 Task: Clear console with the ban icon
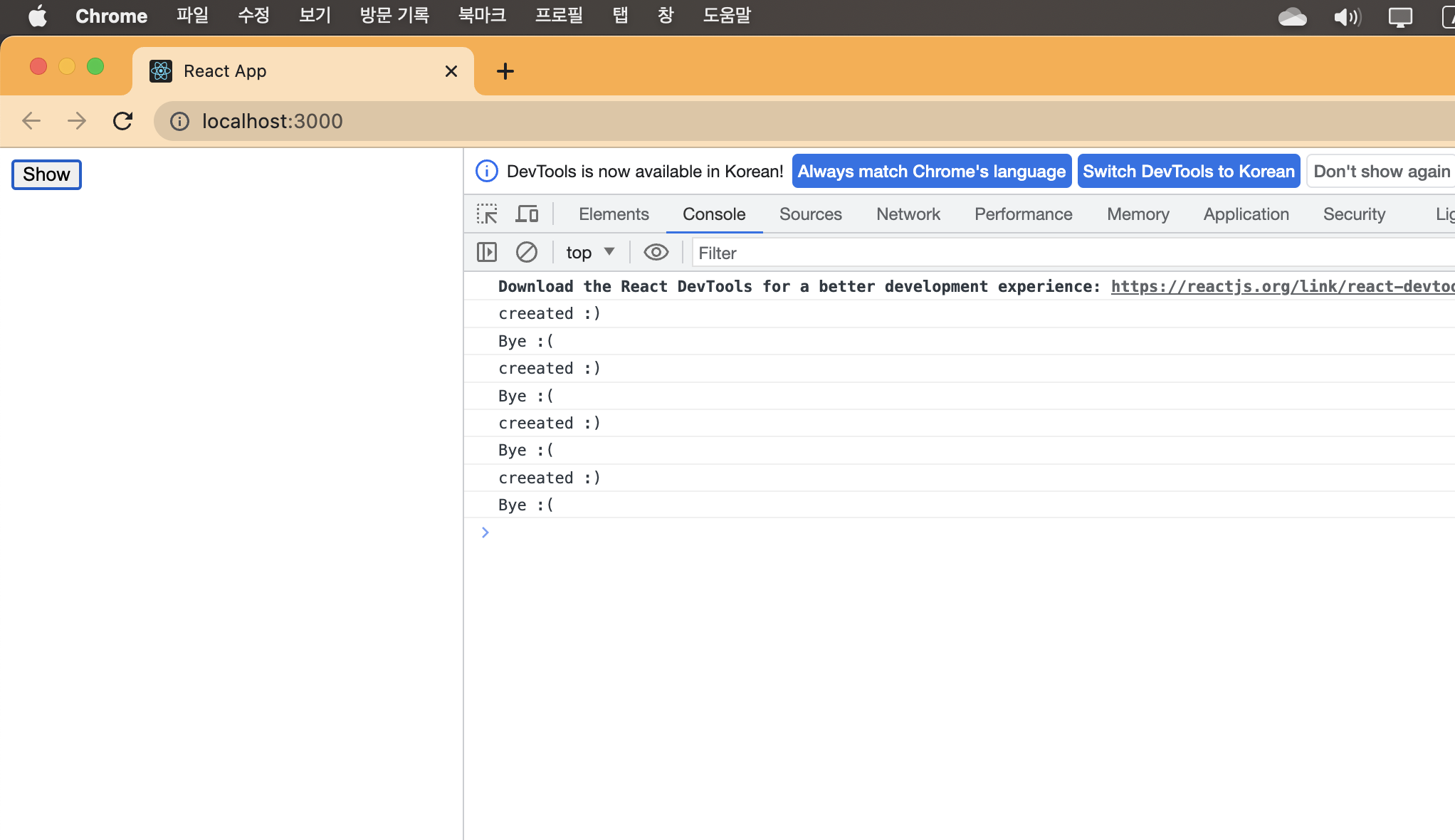(527, 252)
